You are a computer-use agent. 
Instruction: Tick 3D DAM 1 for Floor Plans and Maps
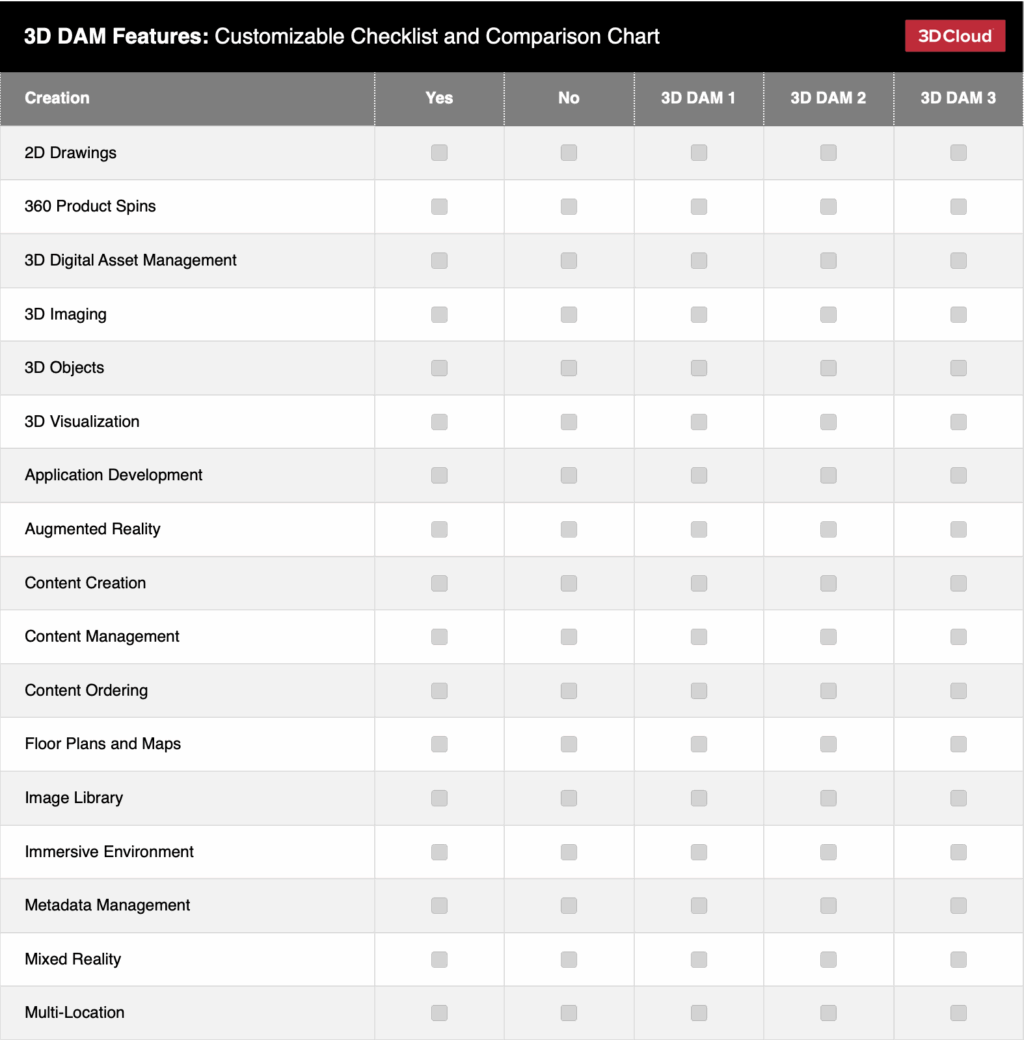point(699,744)
